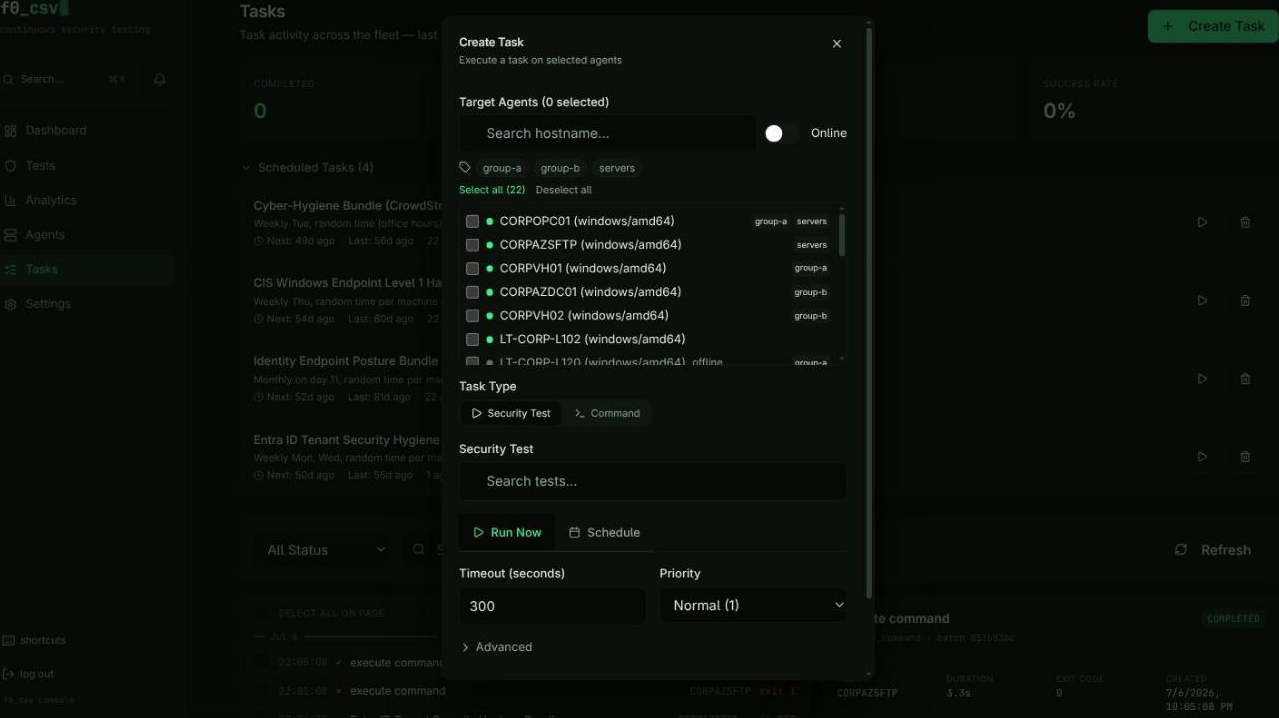Toggle the Online agents switch
1279x718 pixels.
point(781,133)
